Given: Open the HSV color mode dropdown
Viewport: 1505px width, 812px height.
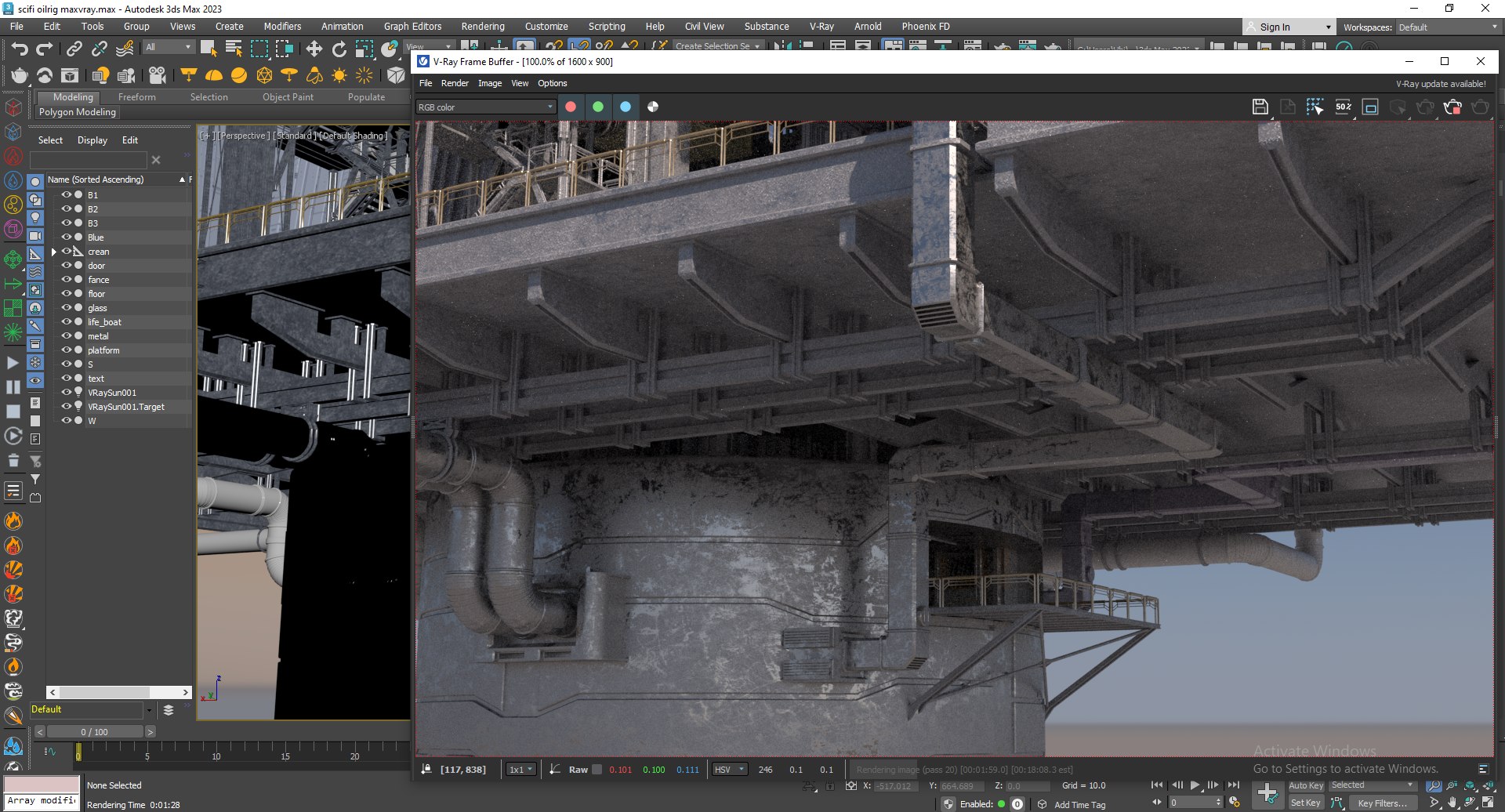Looking at the screenshot, I should pos(729,770).
